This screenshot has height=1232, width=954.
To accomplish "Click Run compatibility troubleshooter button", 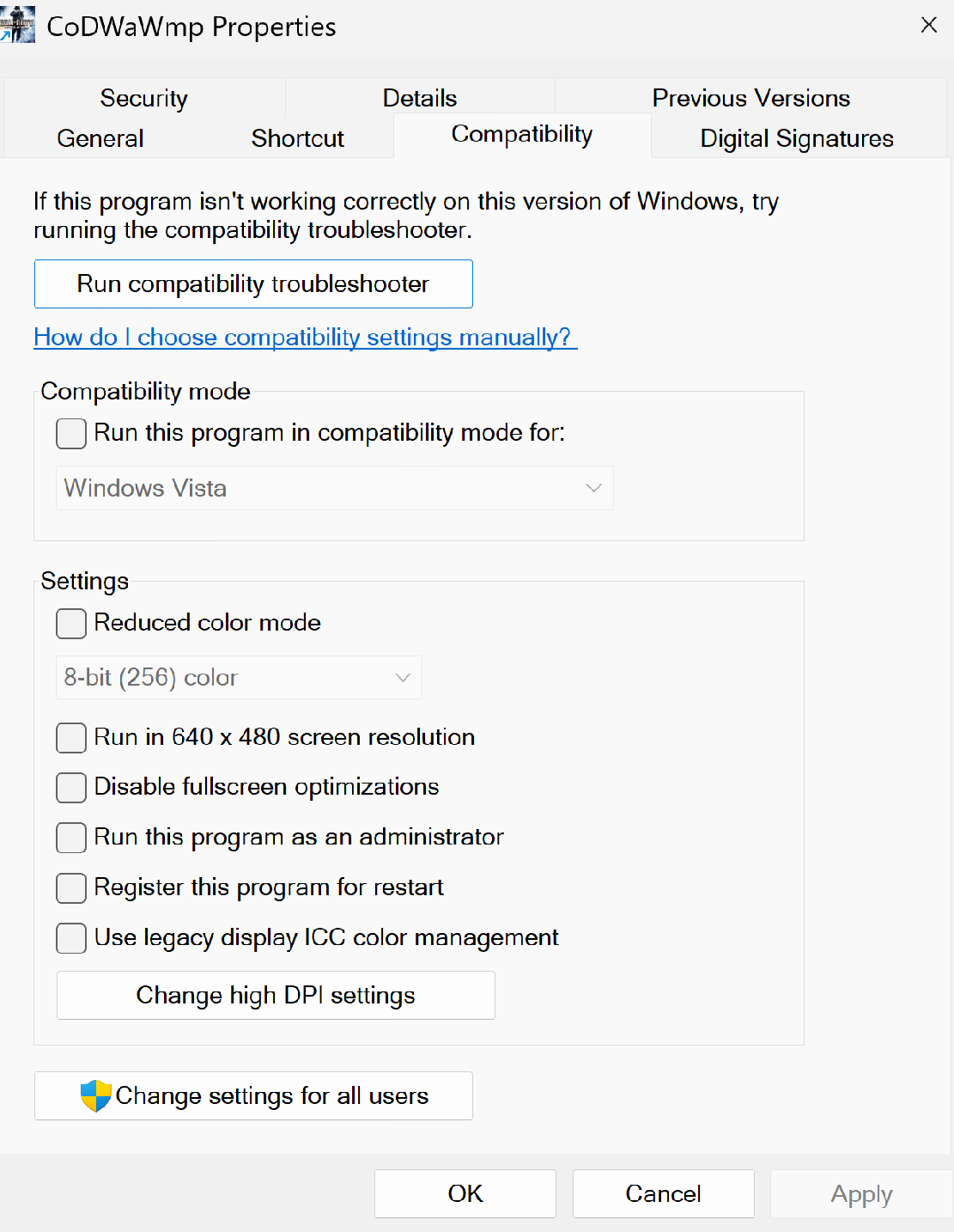I will point(253,284).
